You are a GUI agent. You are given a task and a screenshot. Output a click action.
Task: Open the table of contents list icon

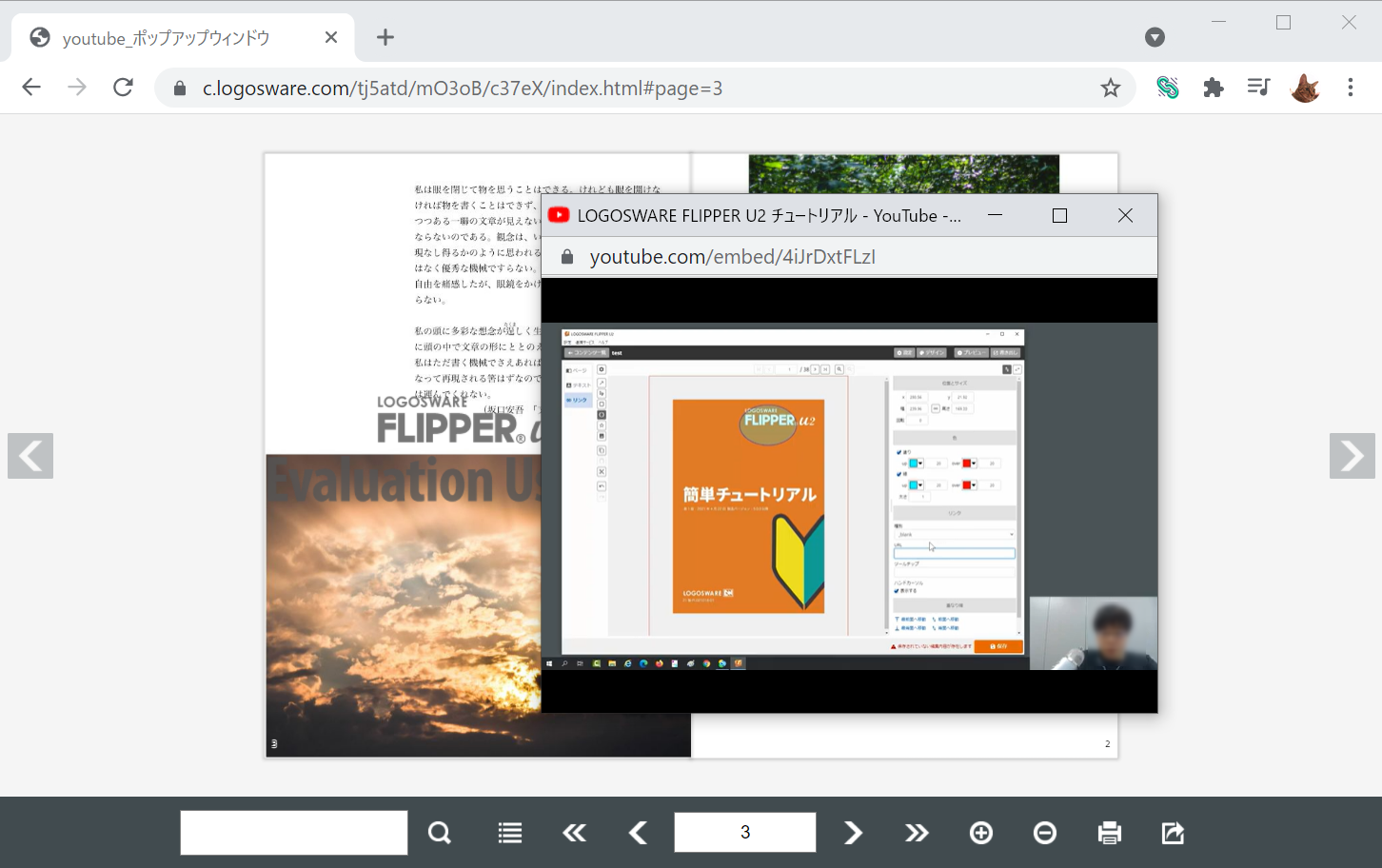[x=510, y=833]
